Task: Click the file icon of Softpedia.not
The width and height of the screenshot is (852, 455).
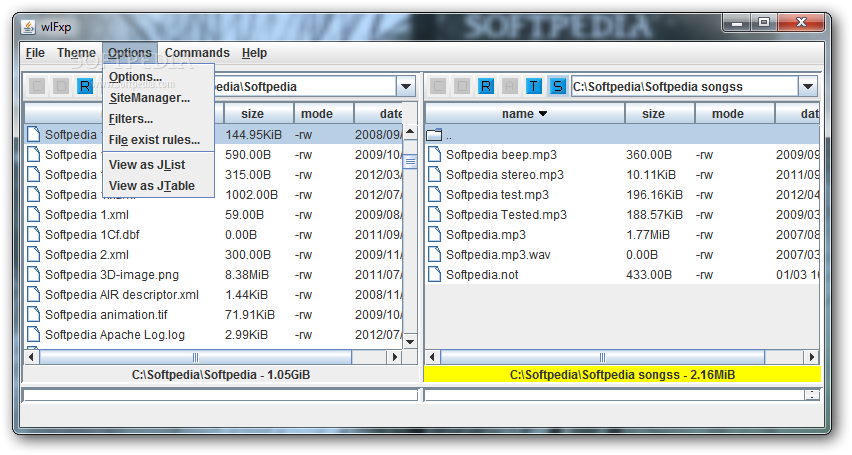Action: point(434,275)
